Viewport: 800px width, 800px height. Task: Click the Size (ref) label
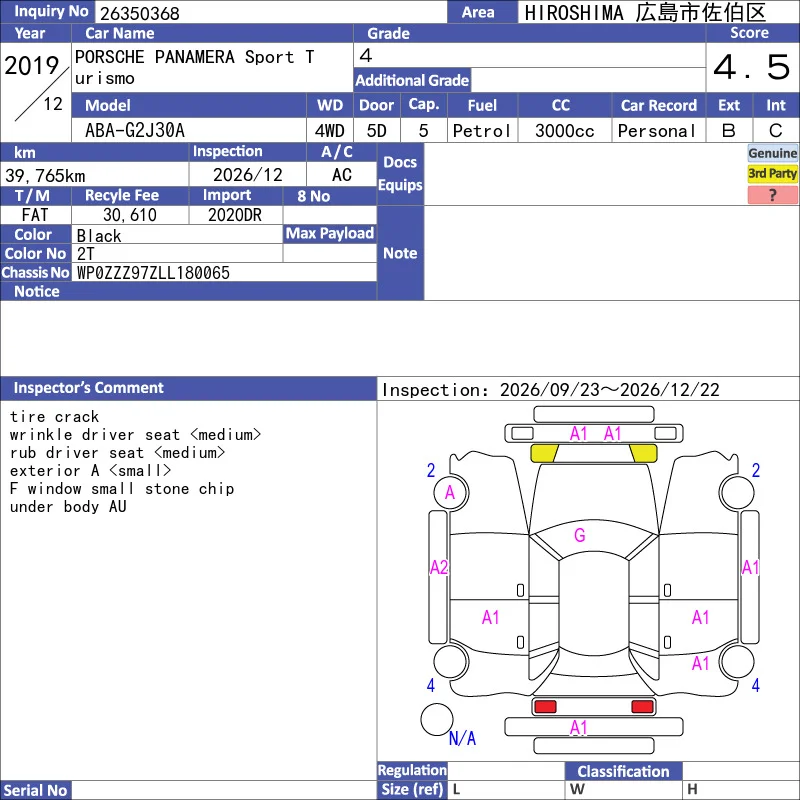pyautogui.click(x=412, y=790)
